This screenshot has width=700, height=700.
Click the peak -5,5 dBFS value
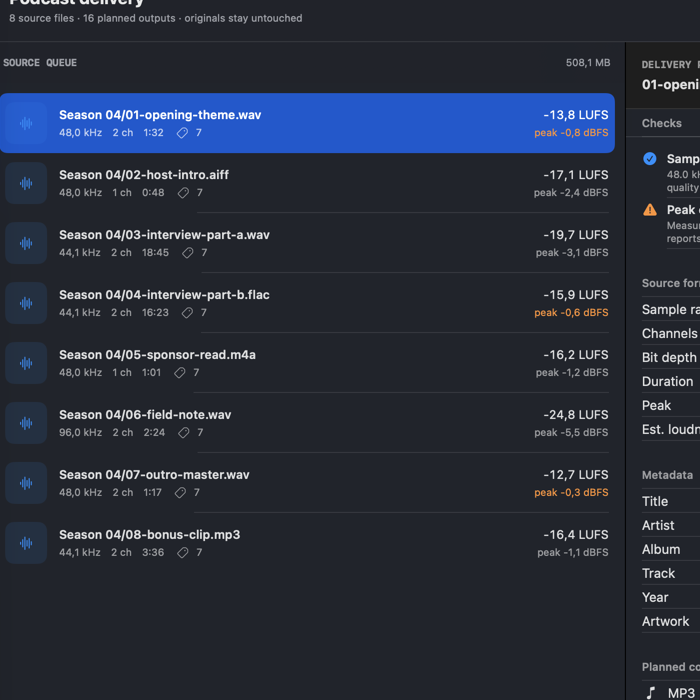click(x=571, y=433)
